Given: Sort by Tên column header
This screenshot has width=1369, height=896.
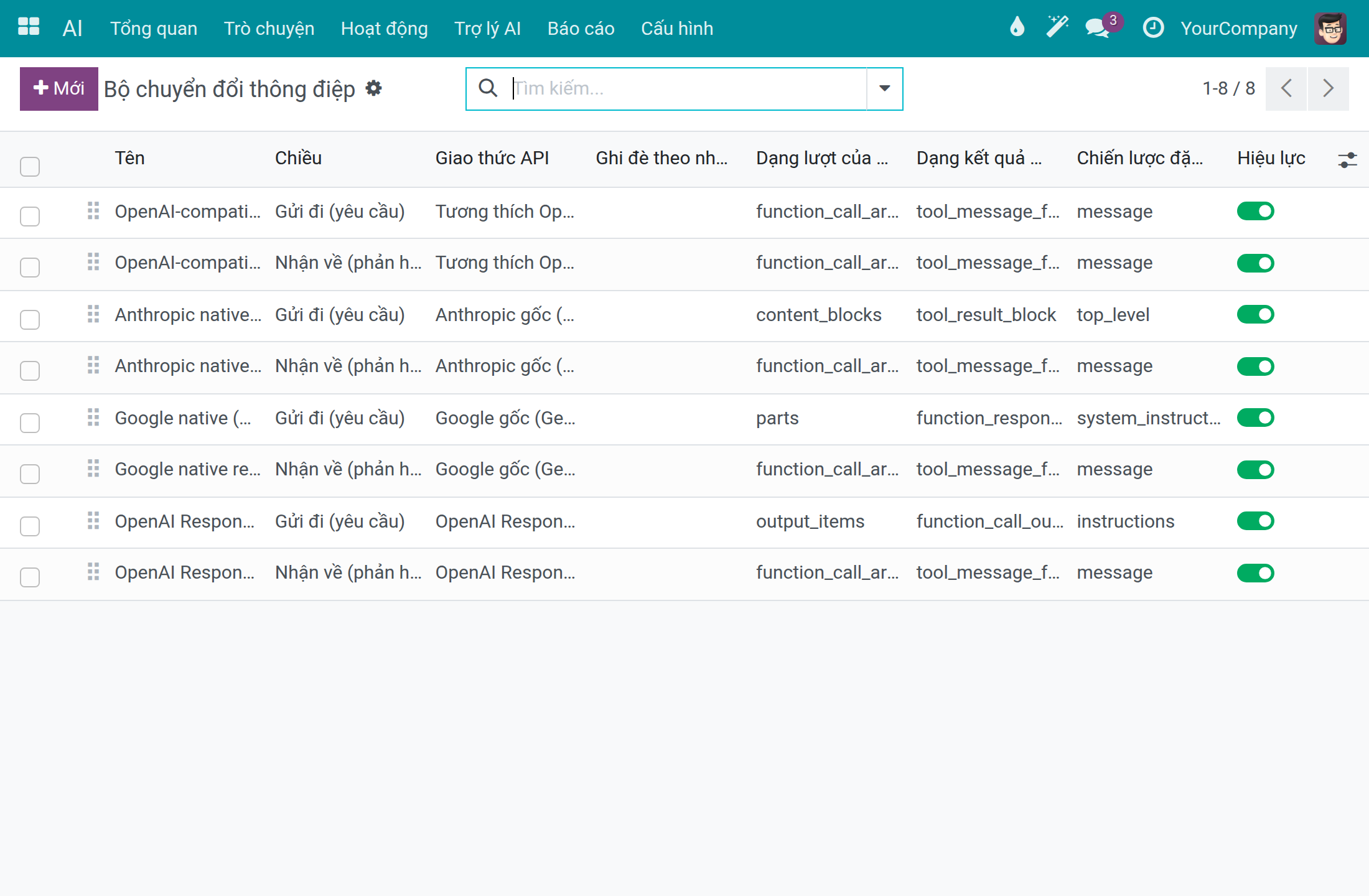Looking at the screenshot, I should 129,158.
